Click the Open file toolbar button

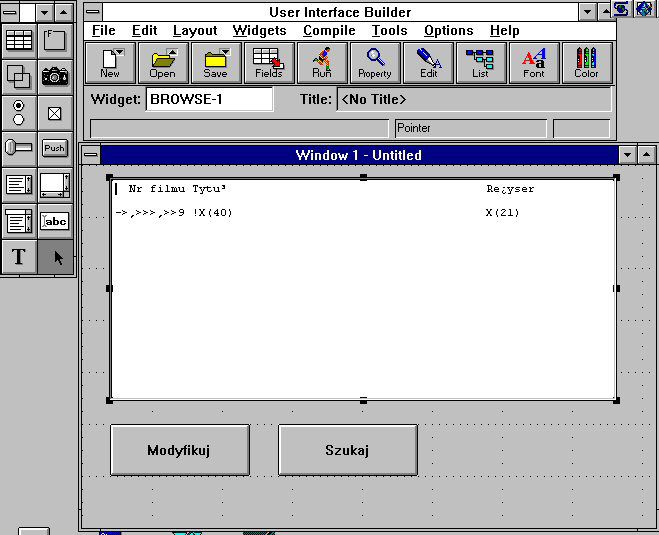point(163,62)
